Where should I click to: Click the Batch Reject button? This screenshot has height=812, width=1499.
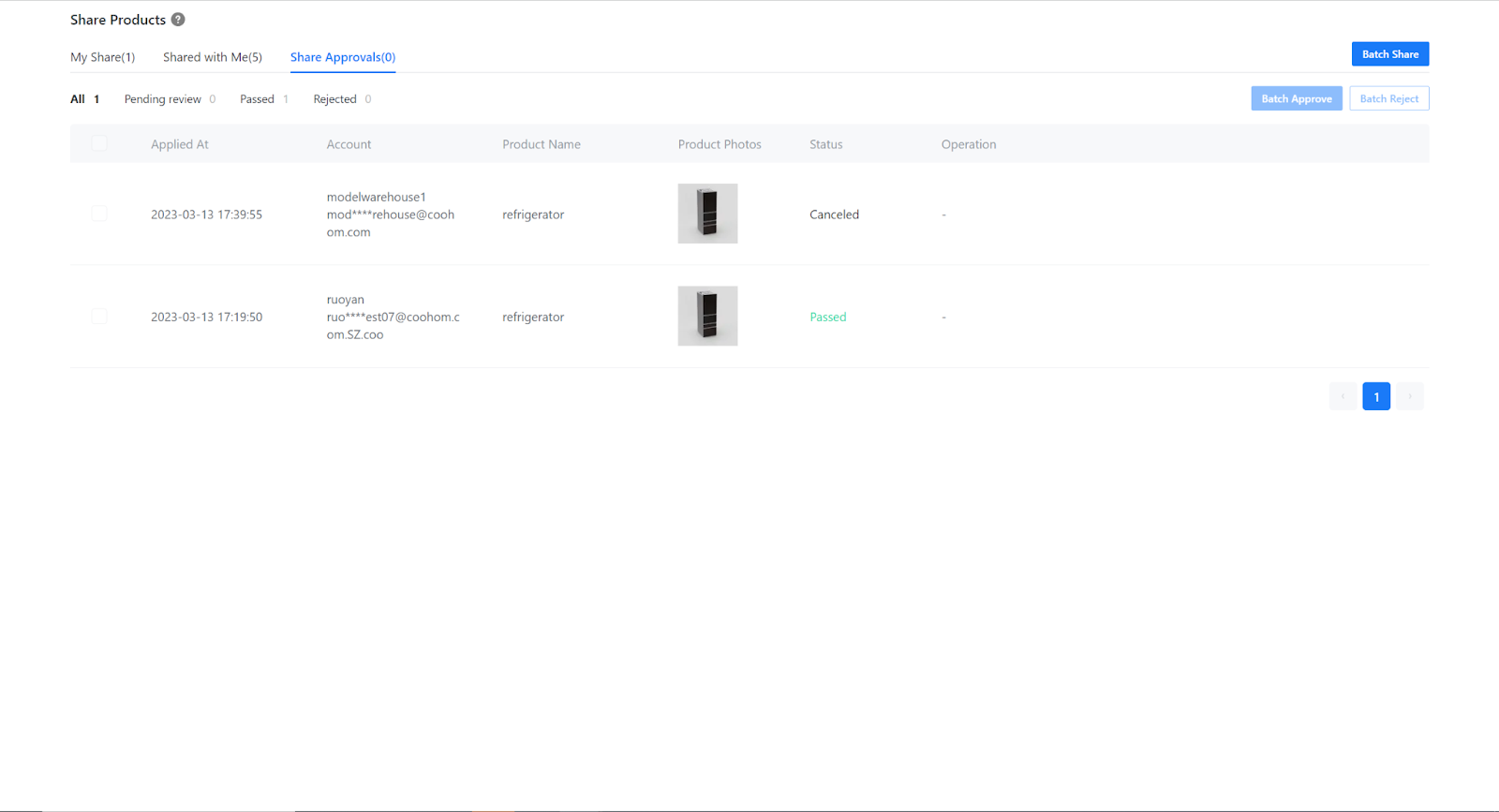(x=1388, y=98)
